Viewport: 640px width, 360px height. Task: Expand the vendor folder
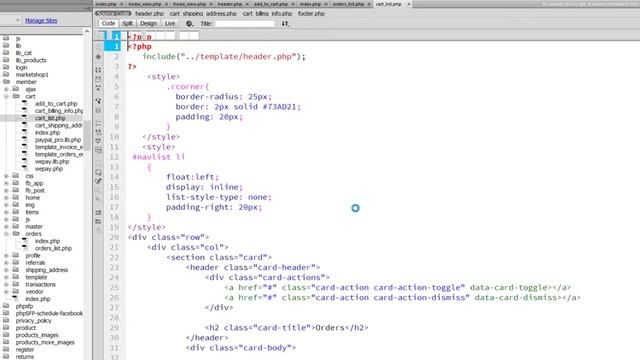click(6, 292)
